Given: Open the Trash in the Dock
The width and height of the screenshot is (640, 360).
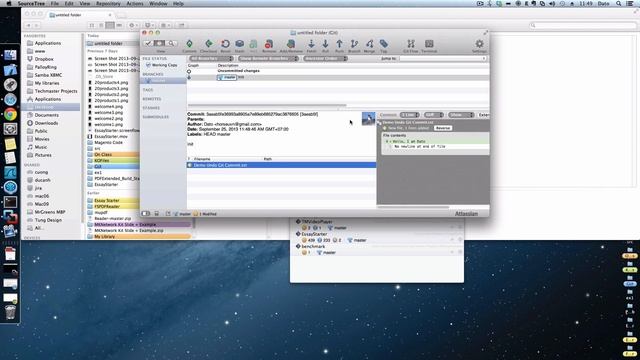Looking at the screenshot, I should click(x=10, y=312).
